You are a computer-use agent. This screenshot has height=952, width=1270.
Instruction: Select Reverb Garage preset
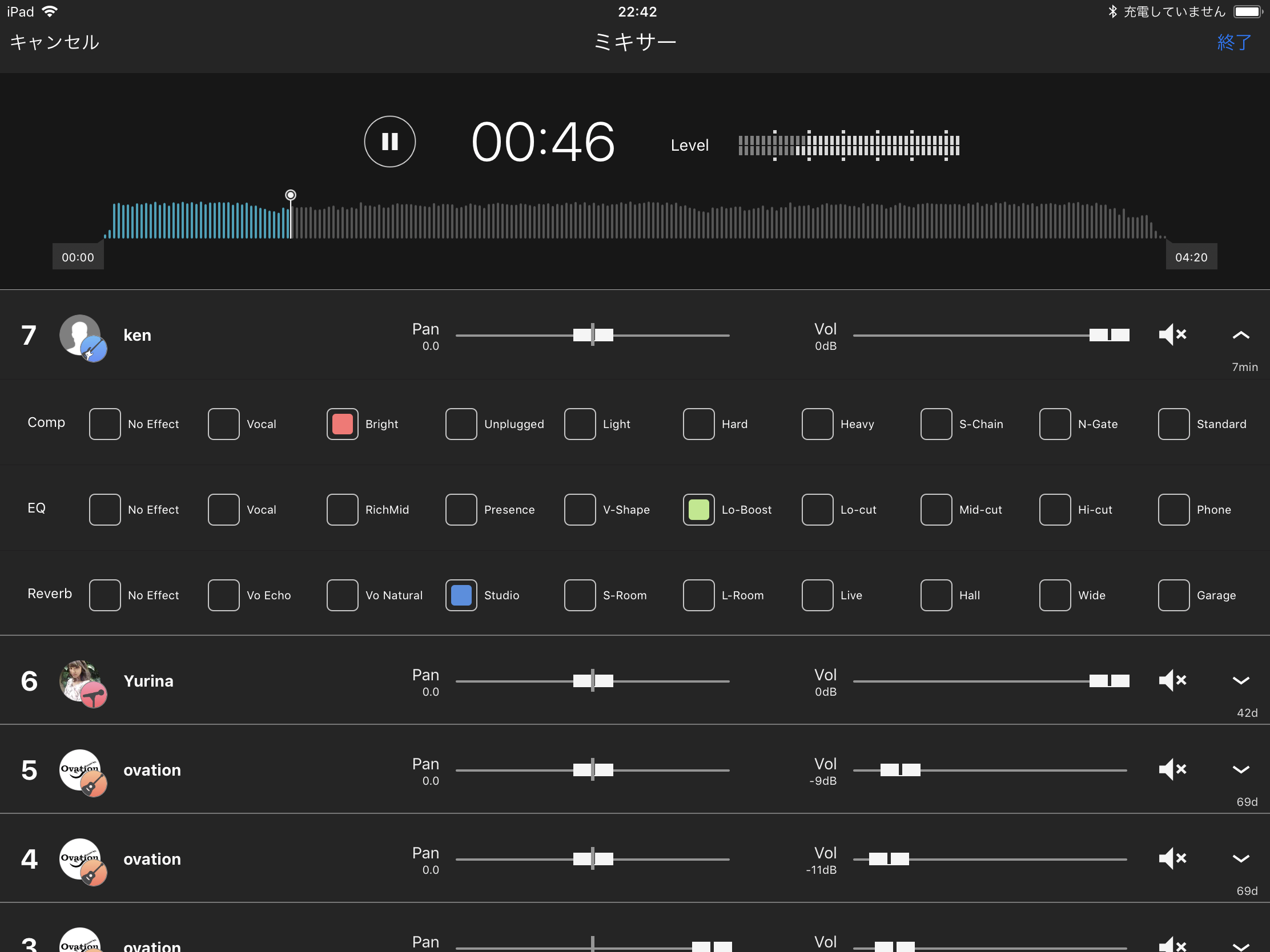point(1173,595)
